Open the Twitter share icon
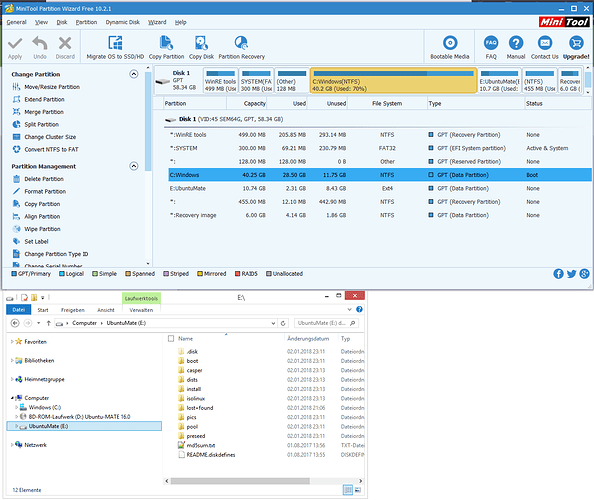Screen dimensions: 594x500 point(571,273)
